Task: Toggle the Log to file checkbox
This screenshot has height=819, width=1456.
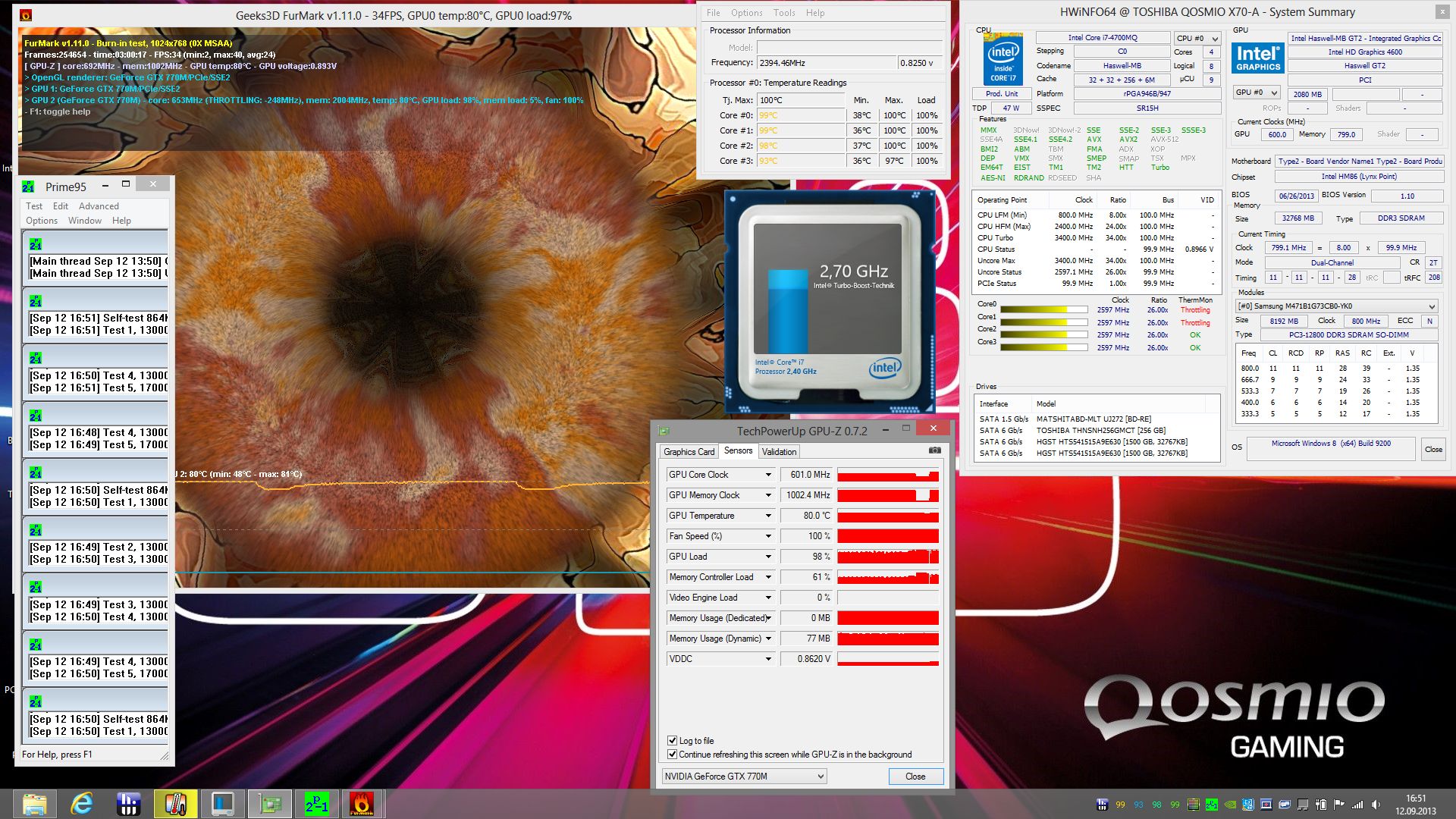Action: 672,740
